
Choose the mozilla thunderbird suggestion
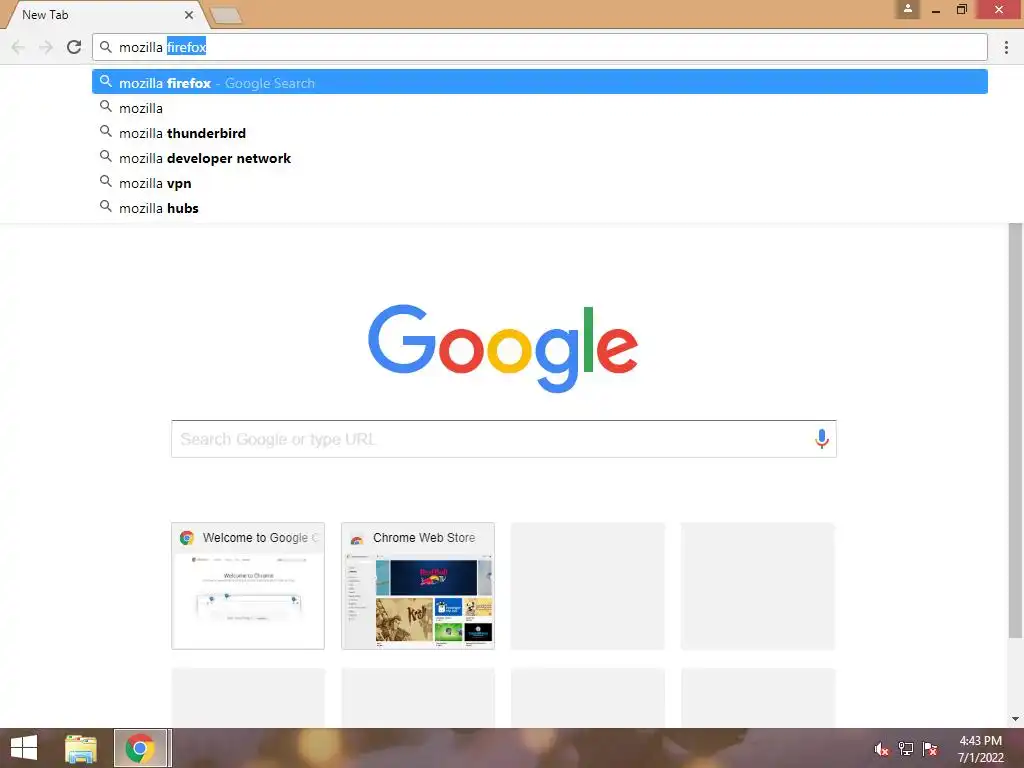[539, 133]
